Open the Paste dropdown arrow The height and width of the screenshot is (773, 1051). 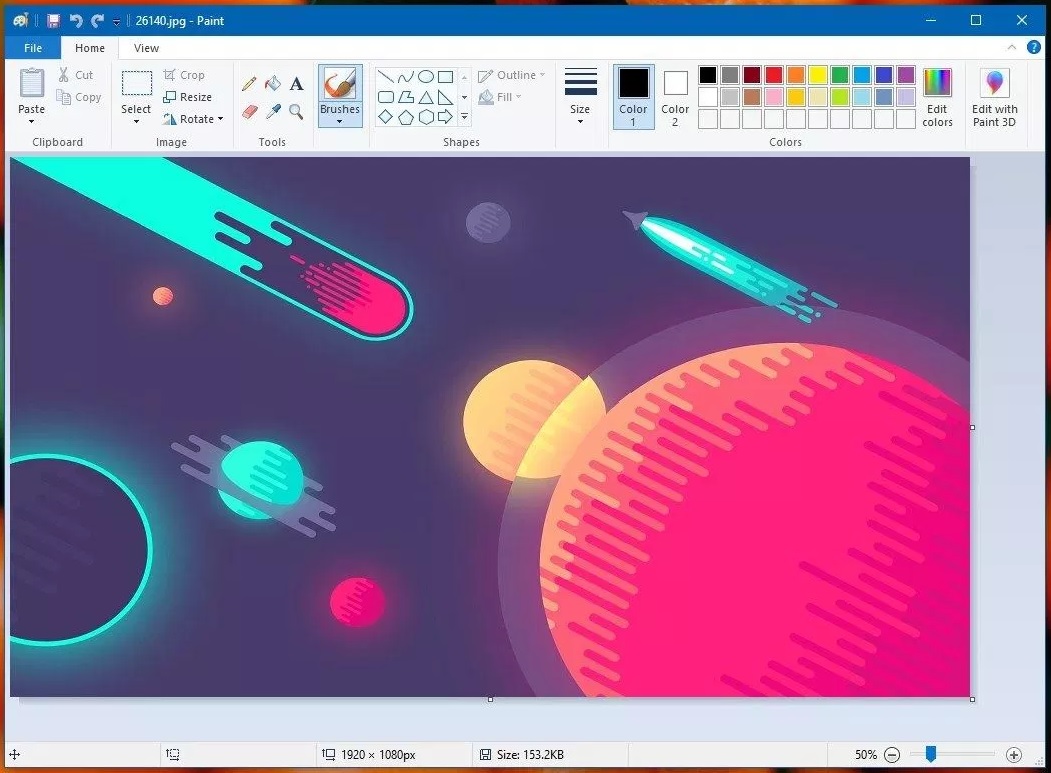[32, 122]
